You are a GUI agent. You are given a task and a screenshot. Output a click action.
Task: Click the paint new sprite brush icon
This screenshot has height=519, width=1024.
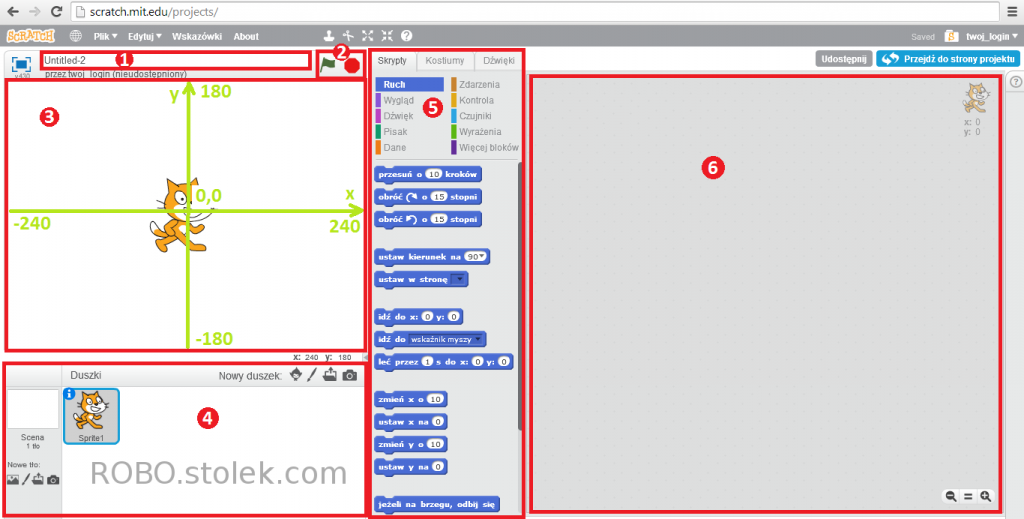coord(312,375)
